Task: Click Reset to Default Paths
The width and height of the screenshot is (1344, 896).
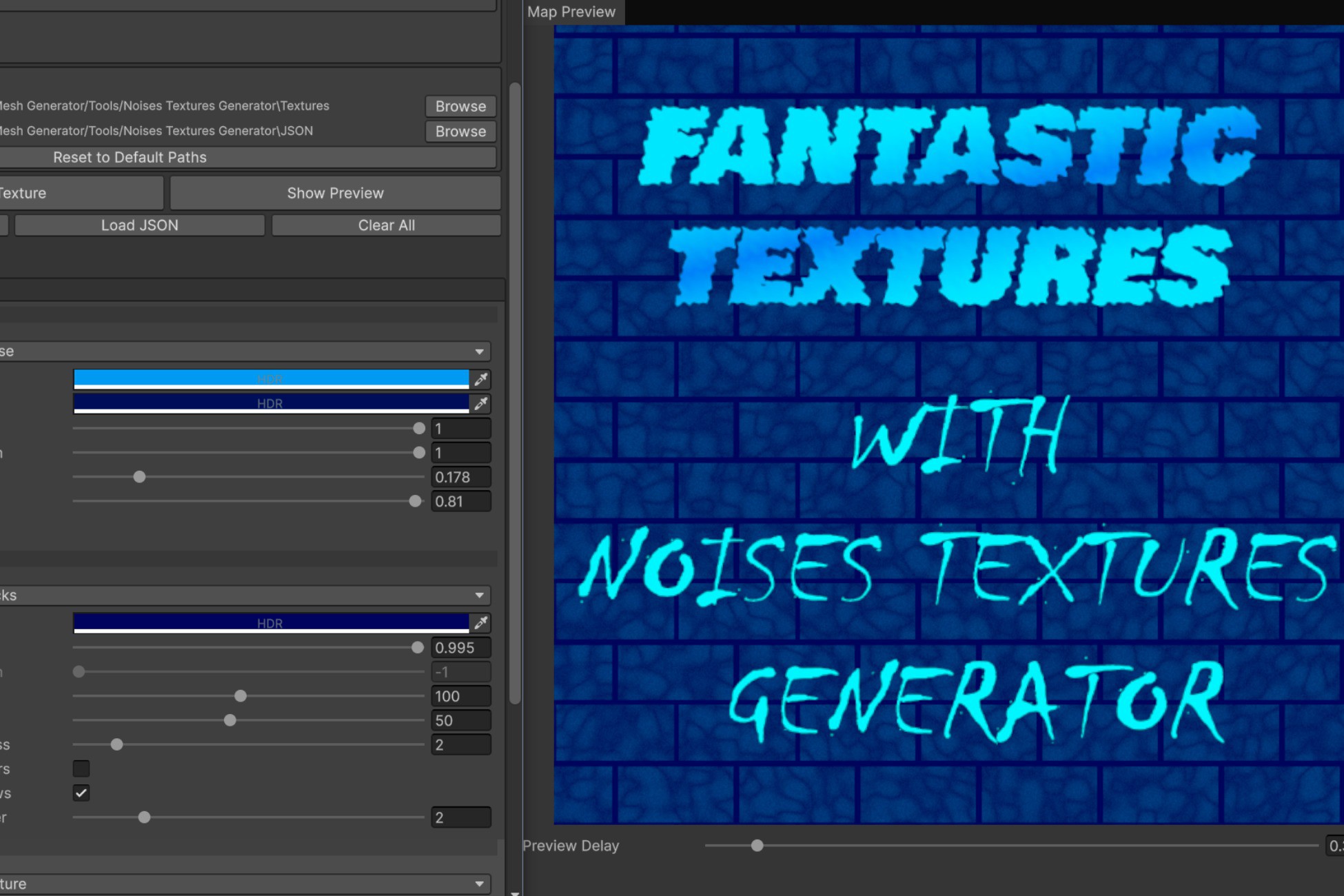Action: pyautogui.click(x=247, y=157)
